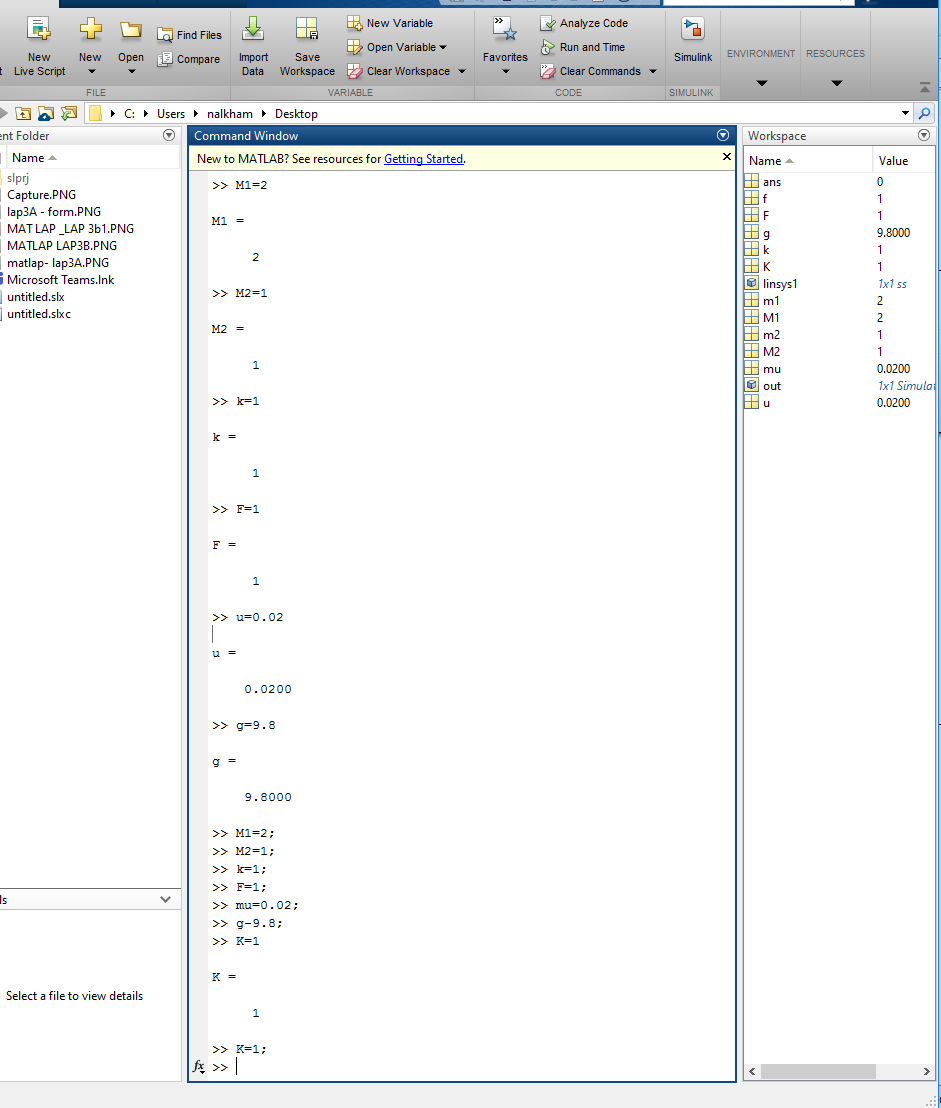941x1108 pixels.
Task: Click Run and Time
Action: coord(583,47)
